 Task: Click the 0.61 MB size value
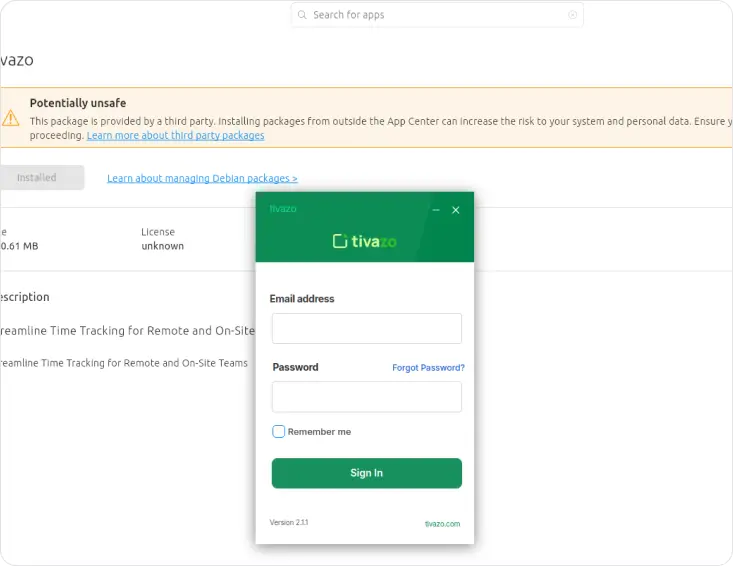click(19, 246)
